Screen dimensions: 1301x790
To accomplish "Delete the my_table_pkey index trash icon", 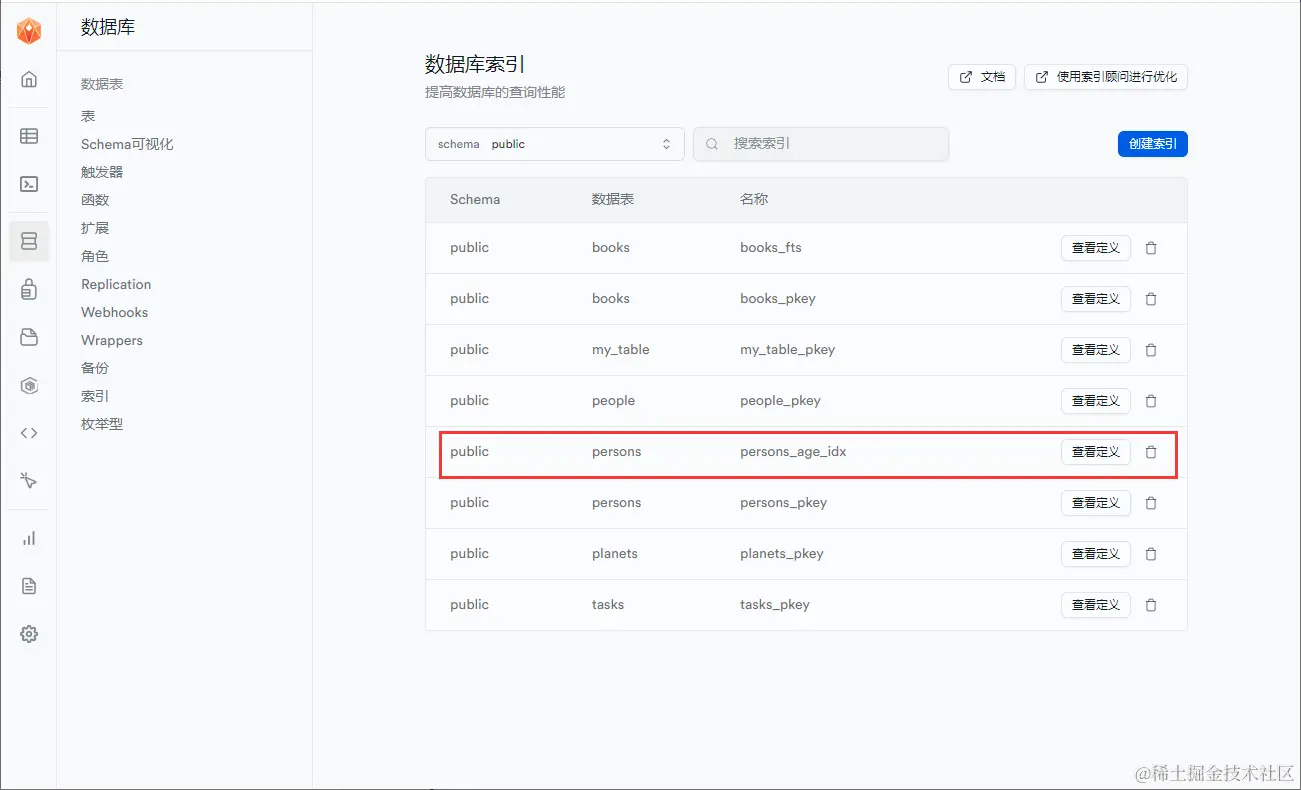I will [x=1151, y=350].
